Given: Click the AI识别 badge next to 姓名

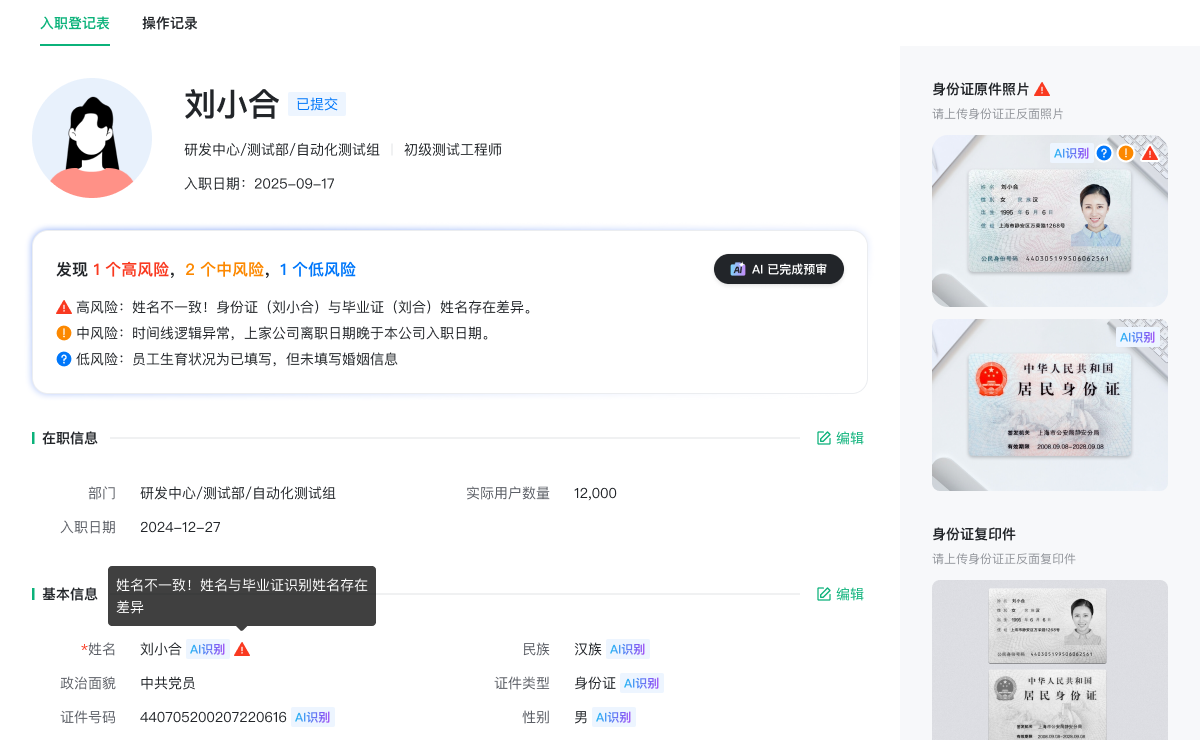Looking at the screenshot, I should pyautogui.click(x=206, y=648).
